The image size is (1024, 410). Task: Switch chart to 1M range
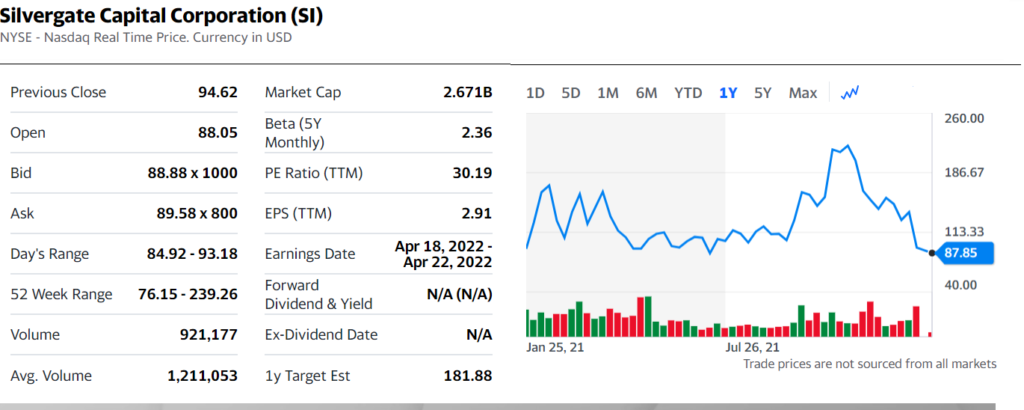(607, 93)
